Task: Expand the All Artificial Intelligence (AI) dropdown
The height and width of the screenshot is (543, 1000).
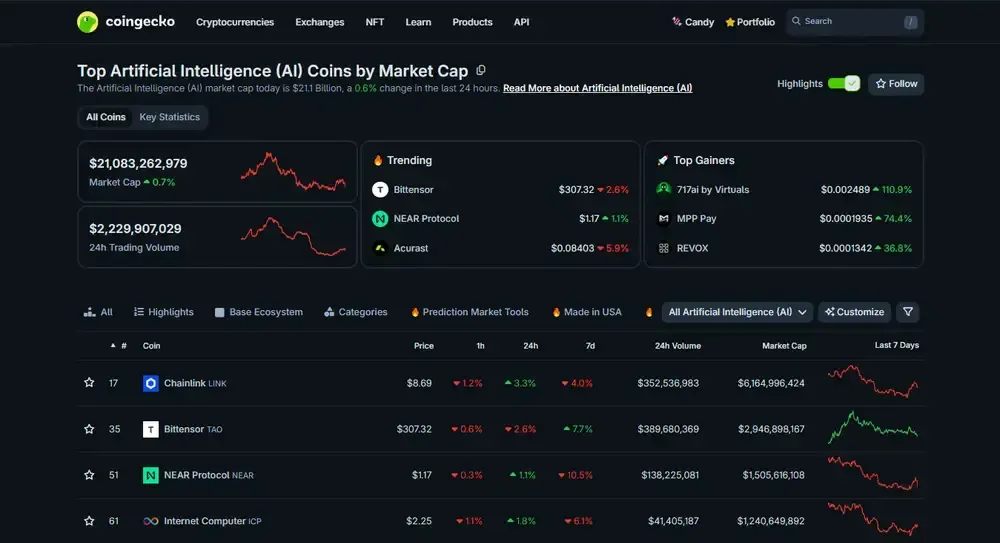Action: click(738, 312)
